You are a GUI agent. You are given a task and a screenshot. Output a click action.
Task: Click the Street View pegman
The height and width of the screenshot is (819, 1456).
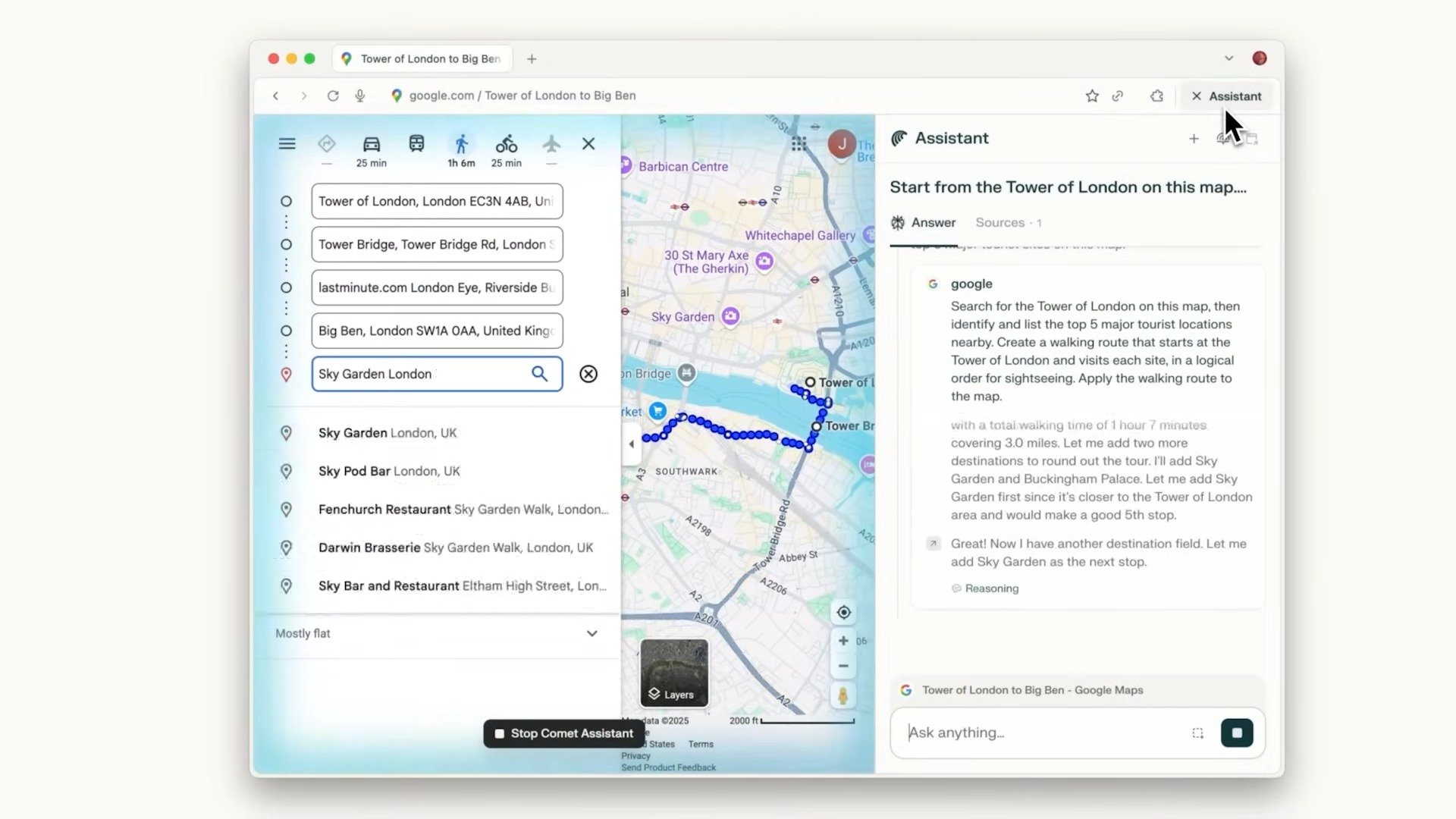(x=843, y=695)
